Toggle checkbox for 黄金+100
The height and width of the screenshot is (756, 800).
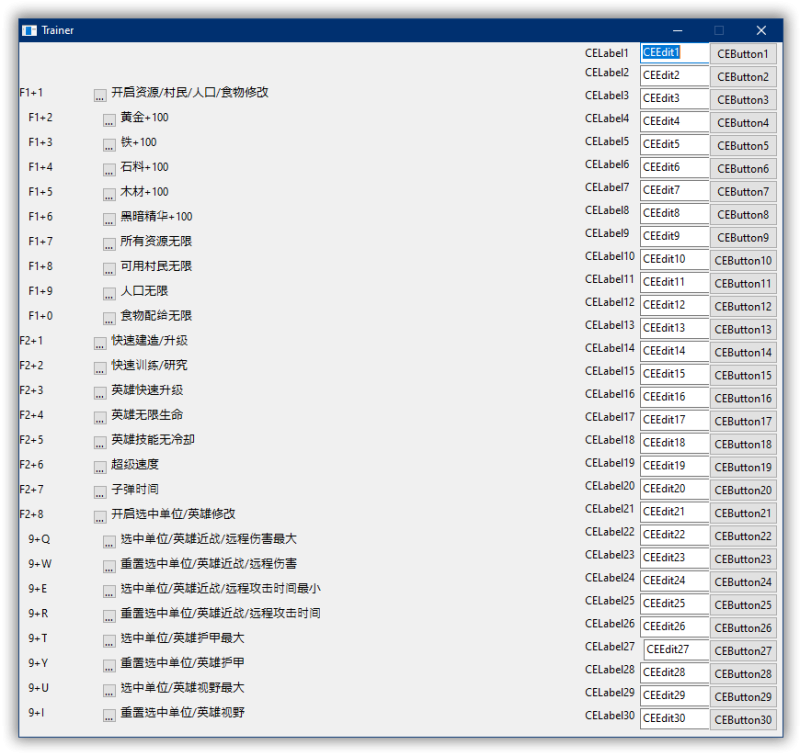pos(109,120)
